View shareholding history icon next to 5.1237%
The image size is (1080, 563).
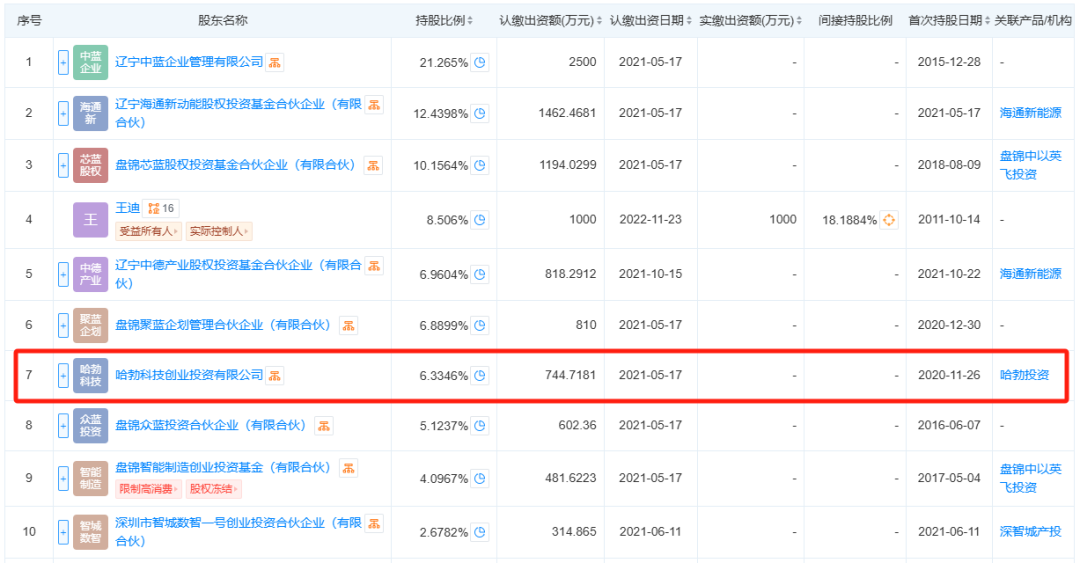pyautogui.click(x=480, y=426)
